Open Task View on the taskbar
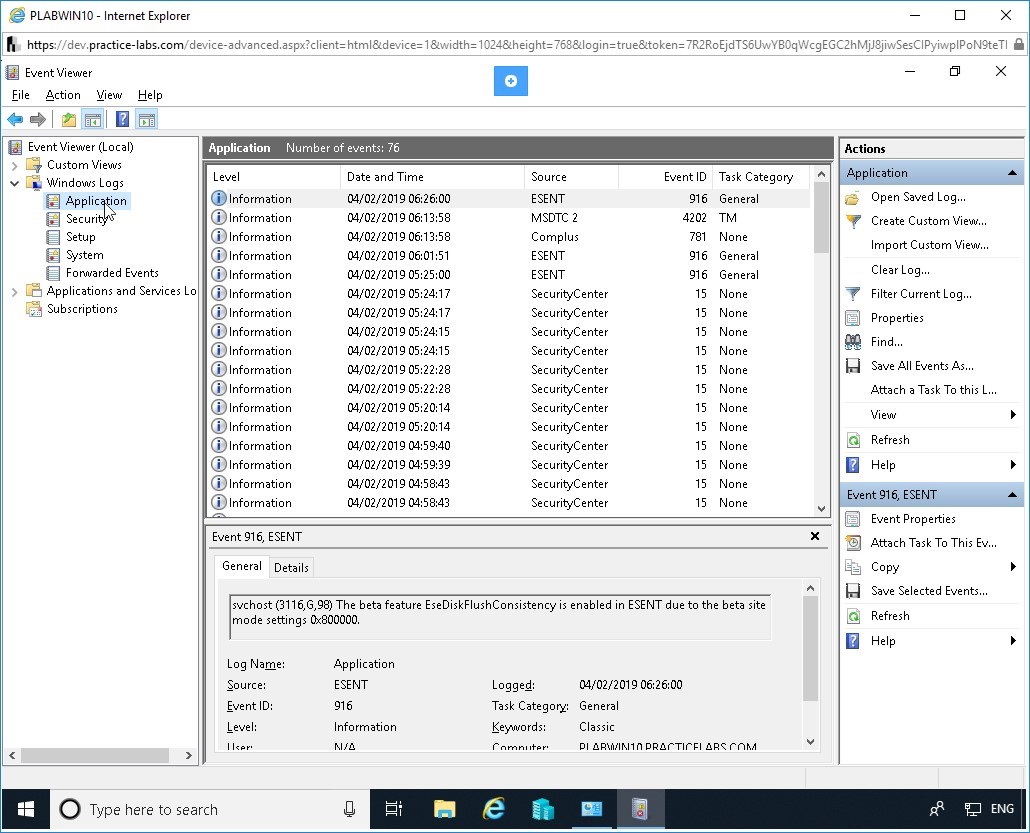 (393, 809)
